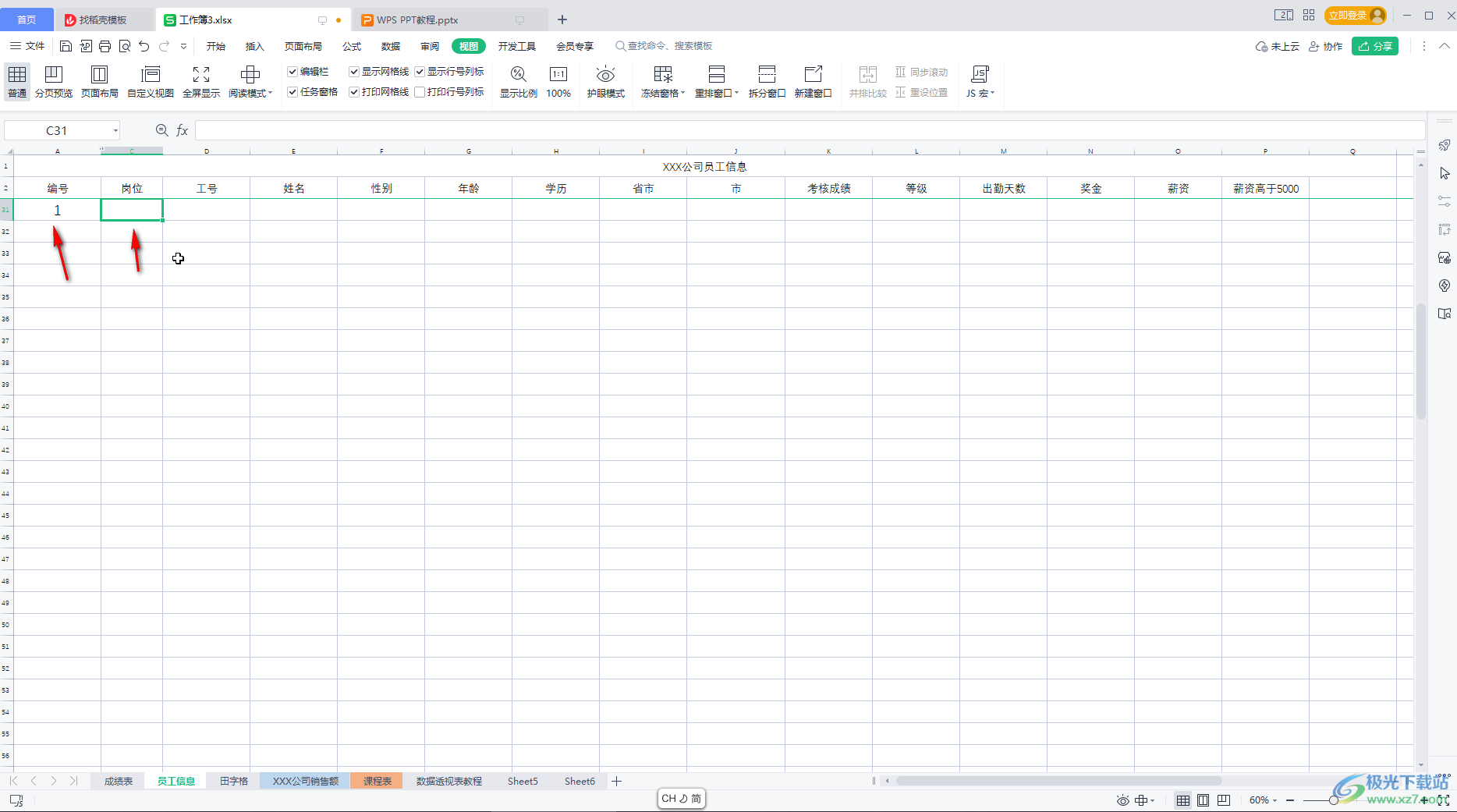Switch to Page Layout (页面布局) view icon

pyautogui.click(x=99, y=74)
